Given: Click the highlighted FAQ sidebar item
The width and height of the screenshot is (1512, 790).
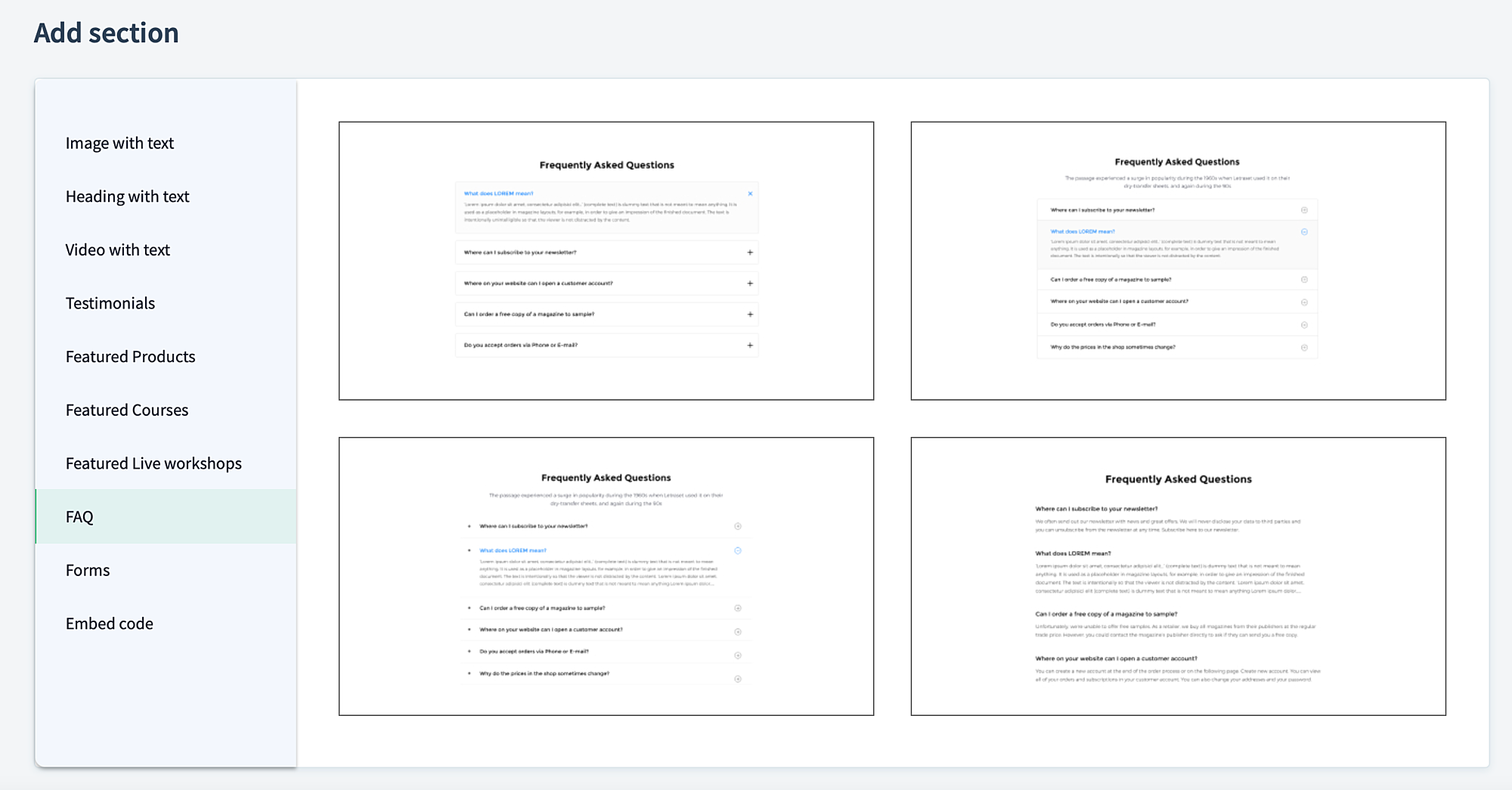Looking at the screenshot, I should coord(79,517).
